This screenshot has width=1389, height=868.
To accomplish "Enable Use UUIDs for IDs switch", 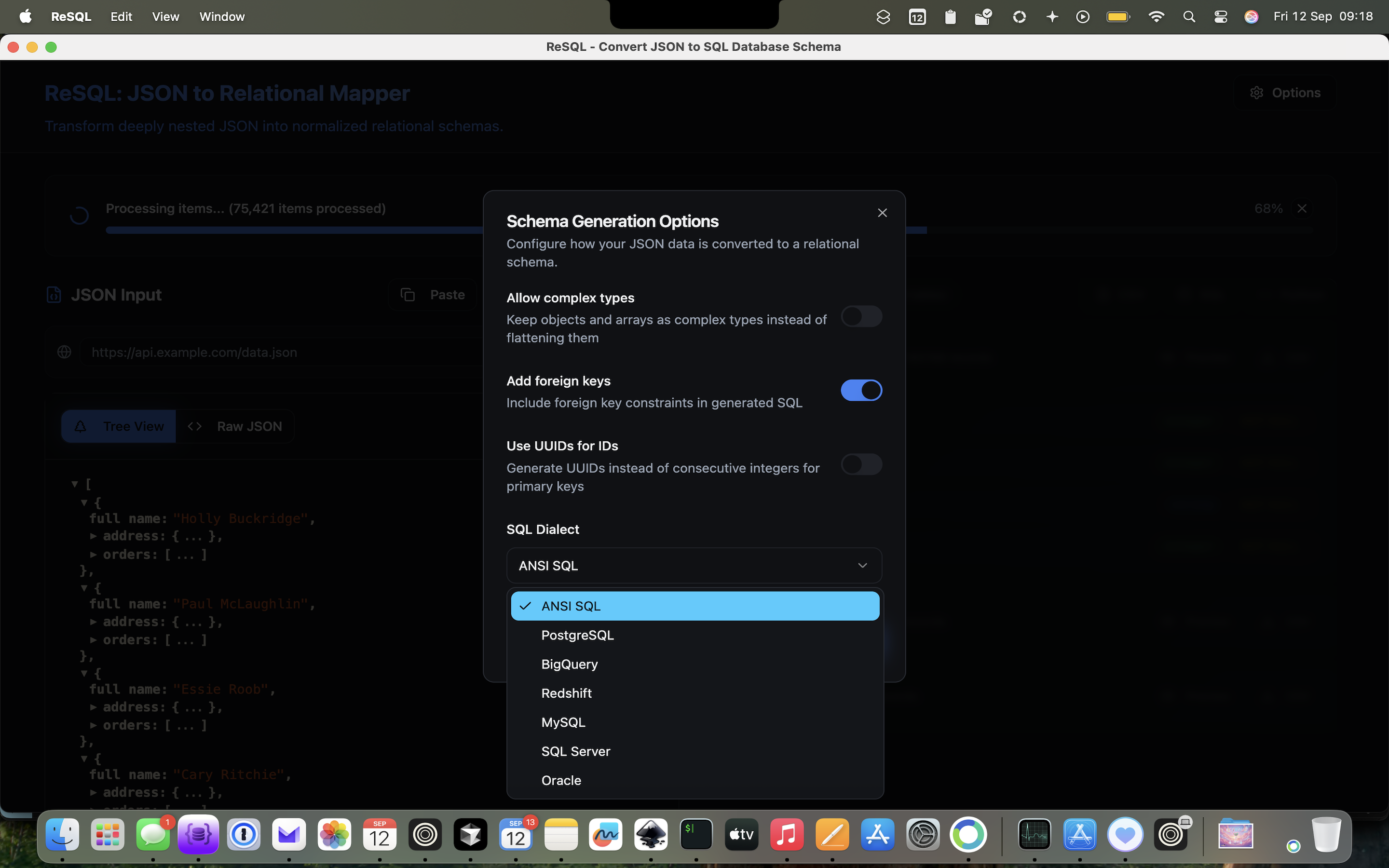I will click(x=861, y=464).
